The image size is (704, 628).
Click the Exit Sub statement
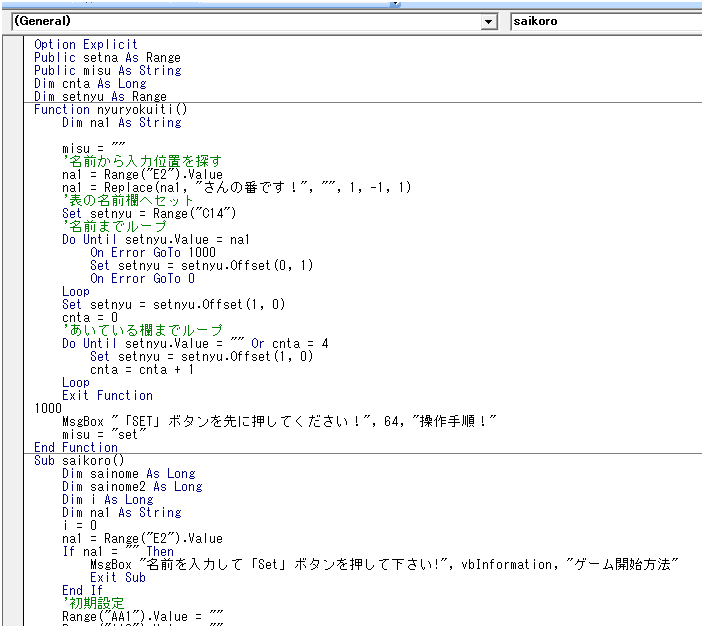(117, 578)
